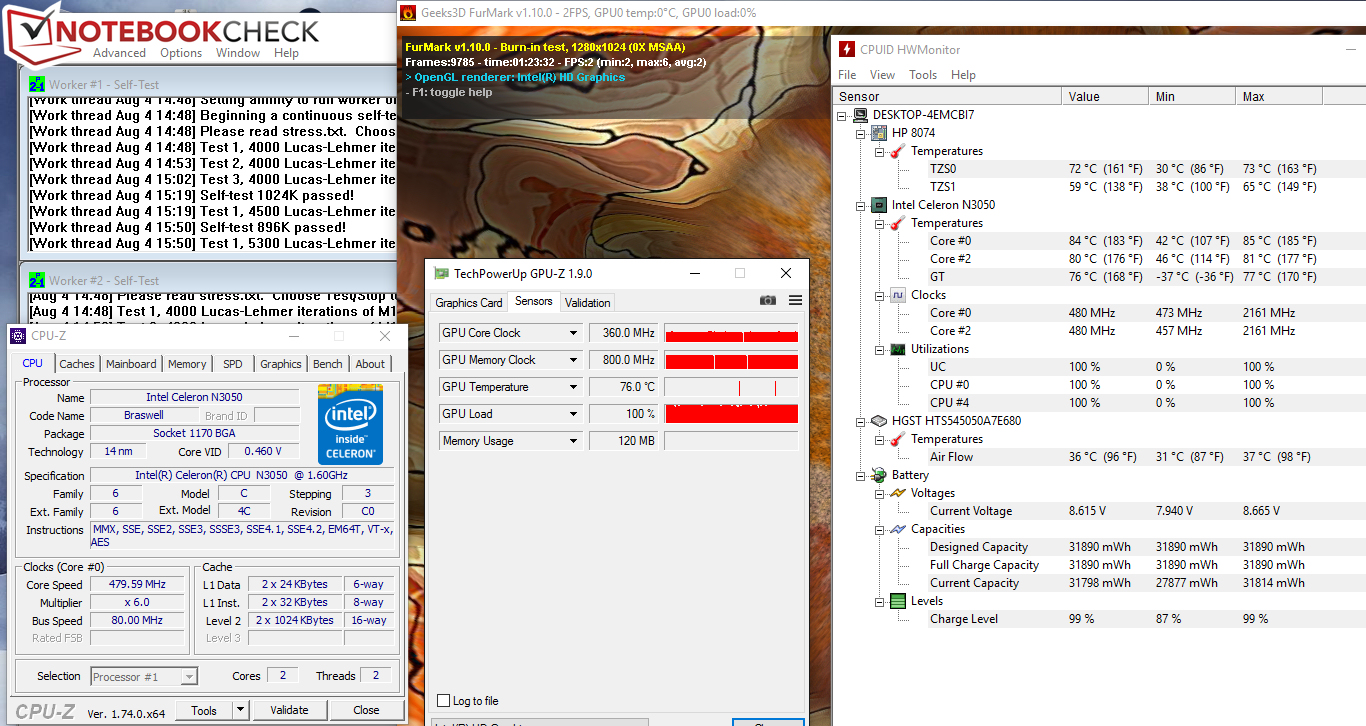1366x726 pixels.
Task: Open the GPU Temperature sensor dropdown
Action: click(x=574, y=387)
